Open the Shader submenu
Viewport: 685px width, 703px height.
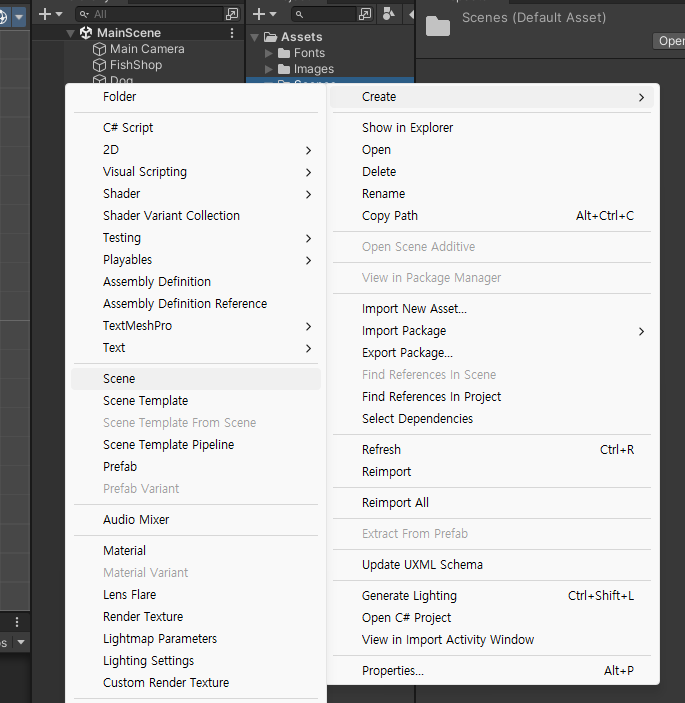[196, 194]
